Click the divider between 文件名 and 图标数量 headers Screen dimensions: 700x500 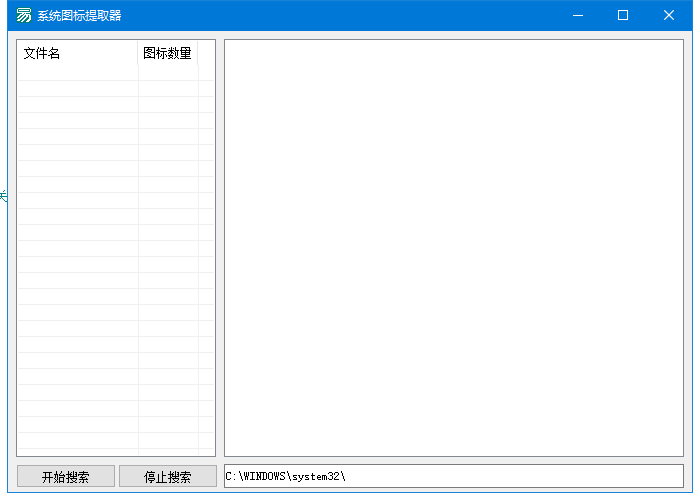pos(138,53)
